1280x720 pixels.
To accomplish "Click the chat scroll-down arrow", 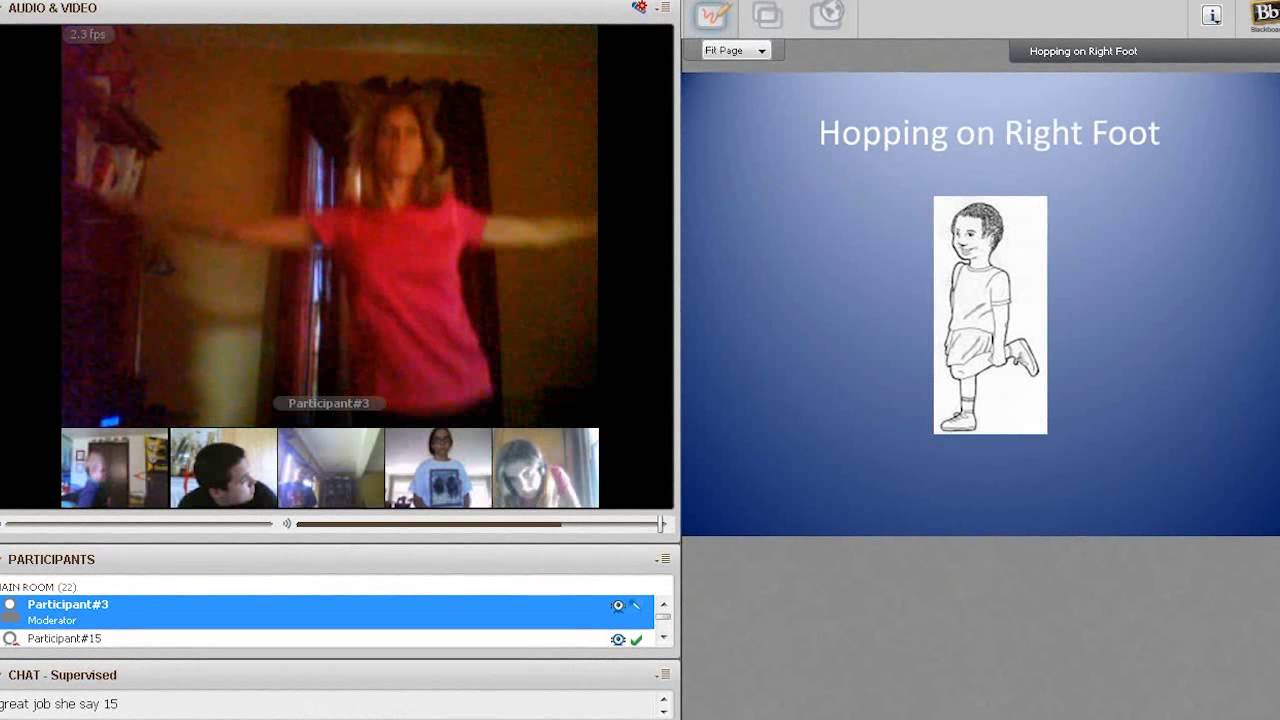I will [663, 712].
